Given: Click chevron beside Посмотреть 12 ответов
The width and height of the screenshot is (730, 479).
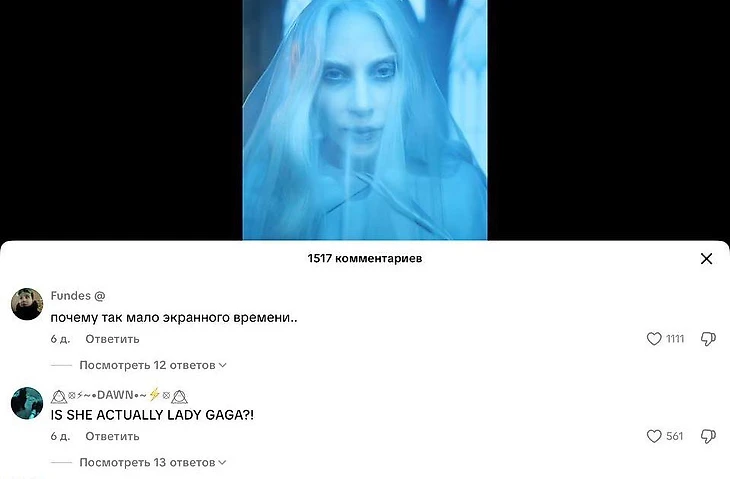Looking at the screenshot, I should [223, 365].
